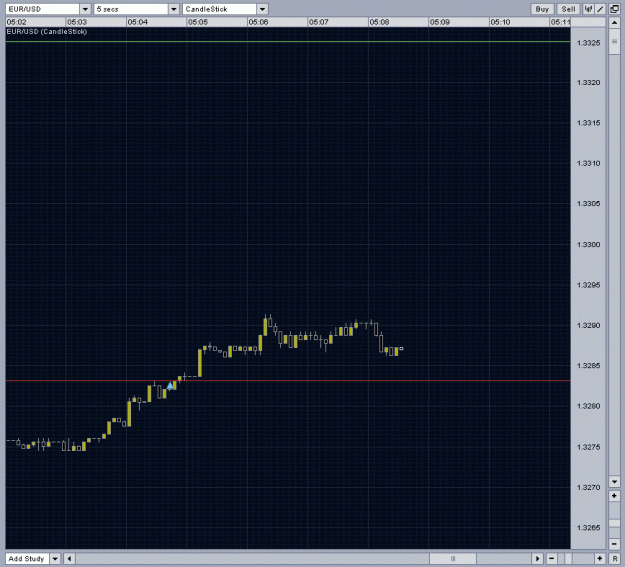Click the 05:04 time axis label
Screen dimensions: 625x567
pos(138,22)
